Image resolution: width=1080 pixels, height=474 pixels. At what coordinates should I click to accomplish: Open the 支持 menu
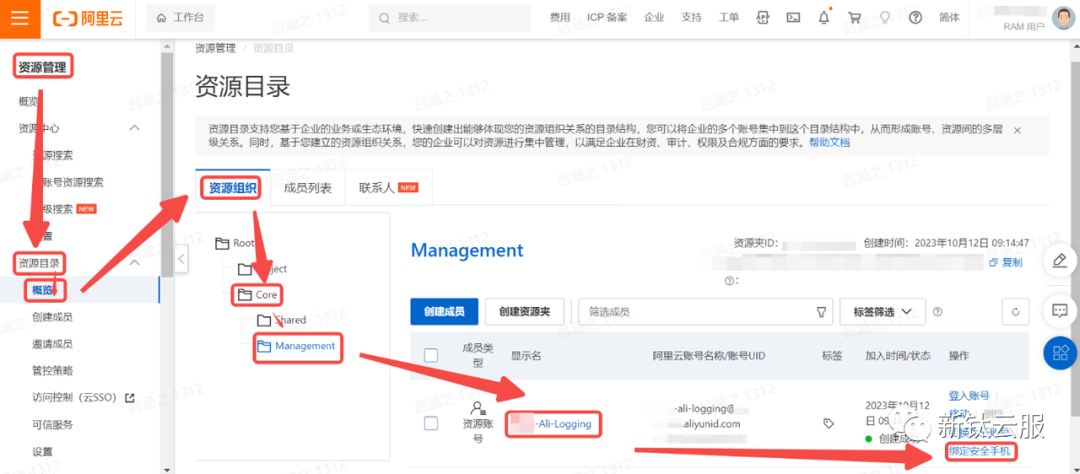[x=691, y=18]
